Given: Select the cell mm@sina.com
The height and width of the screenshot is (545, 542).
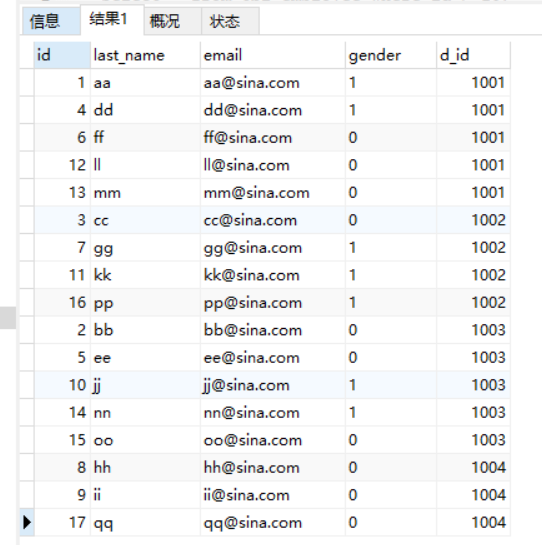Looking at the screenshot, I should pos(273,193).
